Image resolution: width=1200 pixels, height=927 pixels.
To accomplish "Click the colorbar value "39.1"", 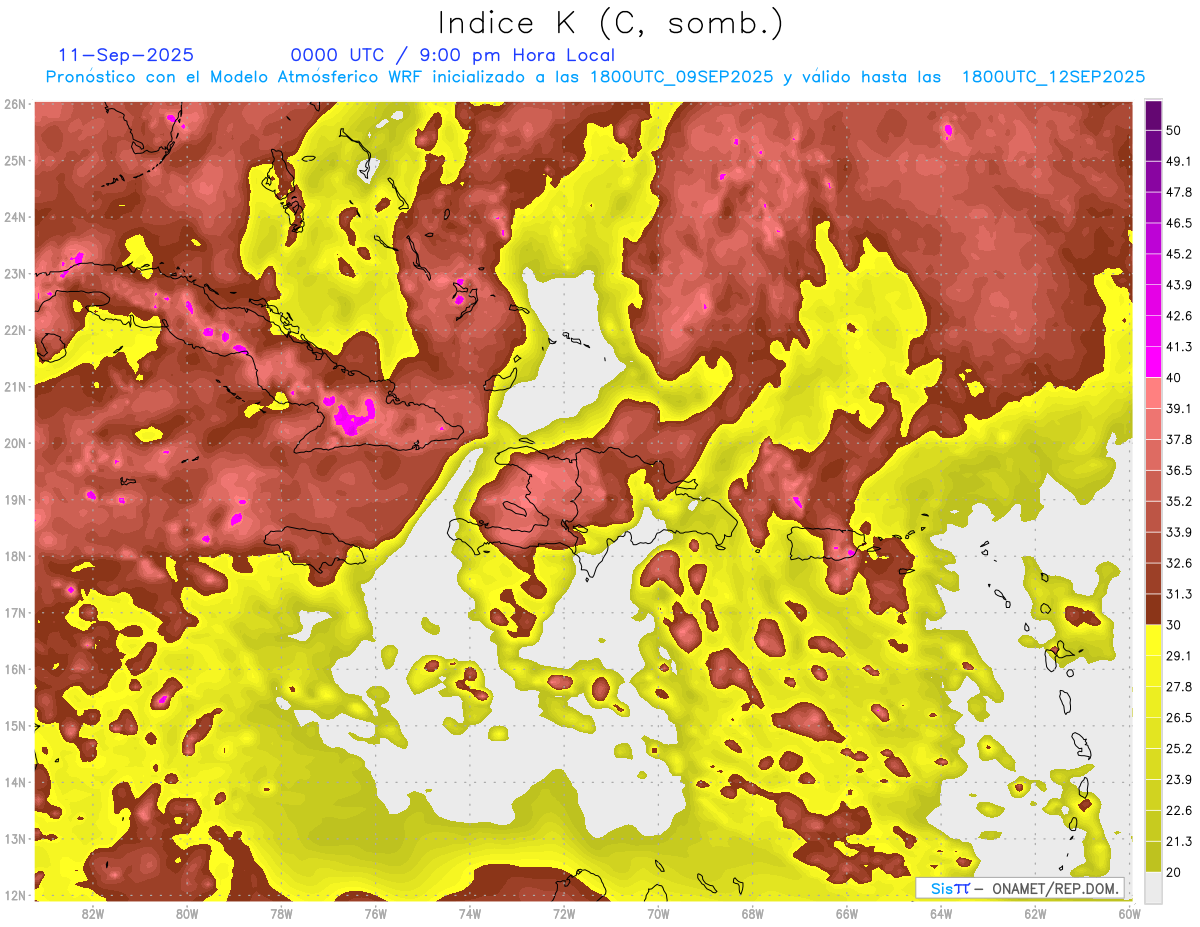I will click(1178, 408).
